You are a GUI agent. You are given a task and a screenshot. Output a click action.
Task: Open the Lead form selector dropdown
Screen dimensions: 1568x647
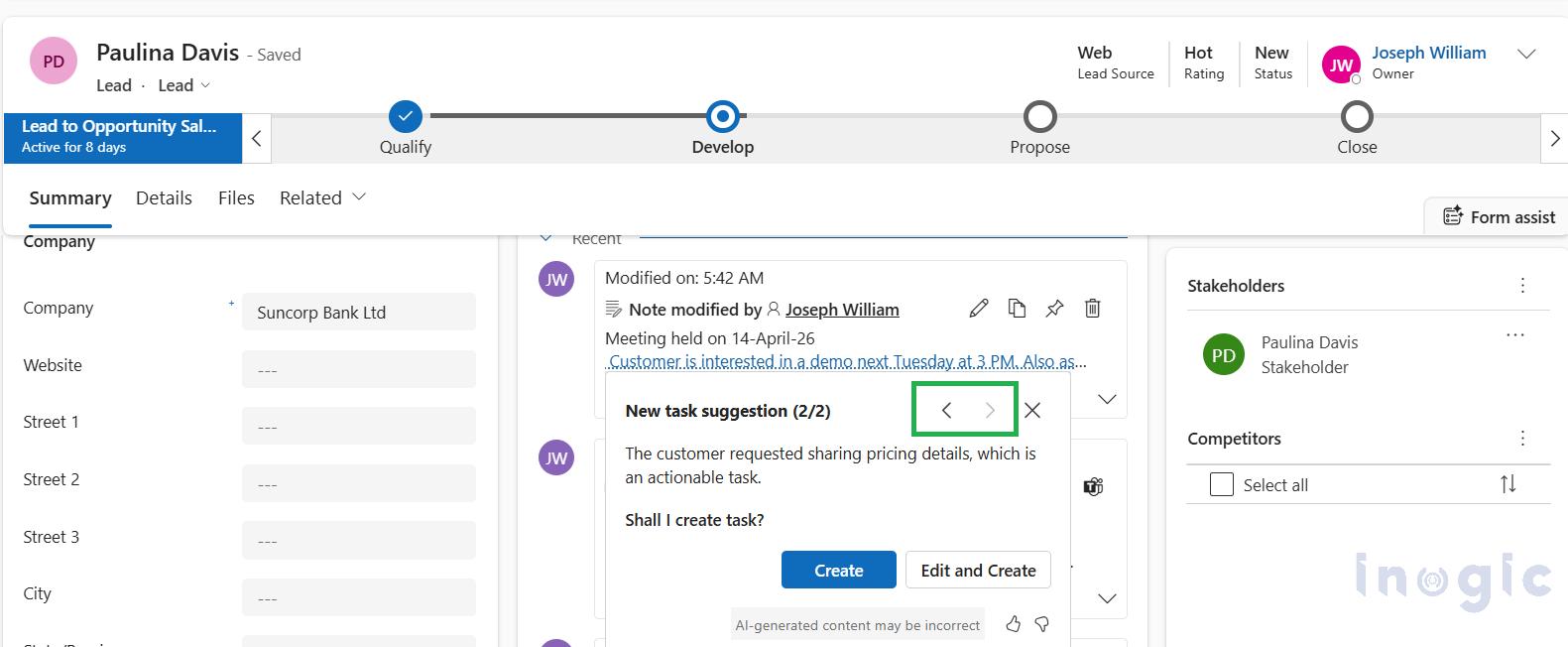coord(184,85)
